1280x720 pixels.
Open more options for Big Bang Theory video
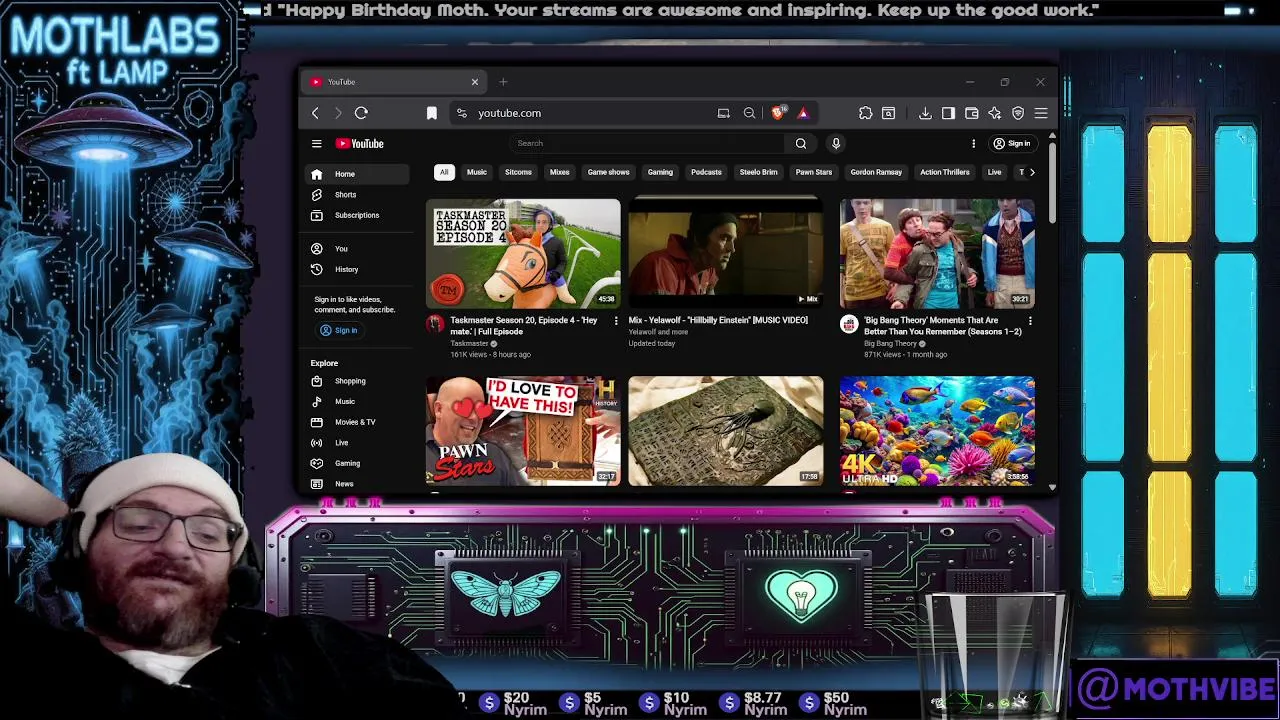click(1030, 321)
